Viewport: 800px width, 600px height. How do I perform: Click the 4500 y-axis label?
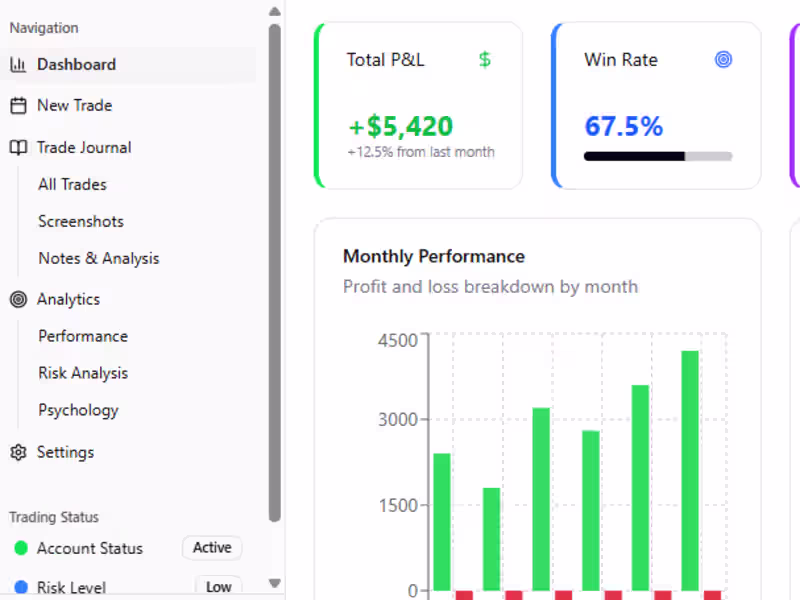click(397, 340)
